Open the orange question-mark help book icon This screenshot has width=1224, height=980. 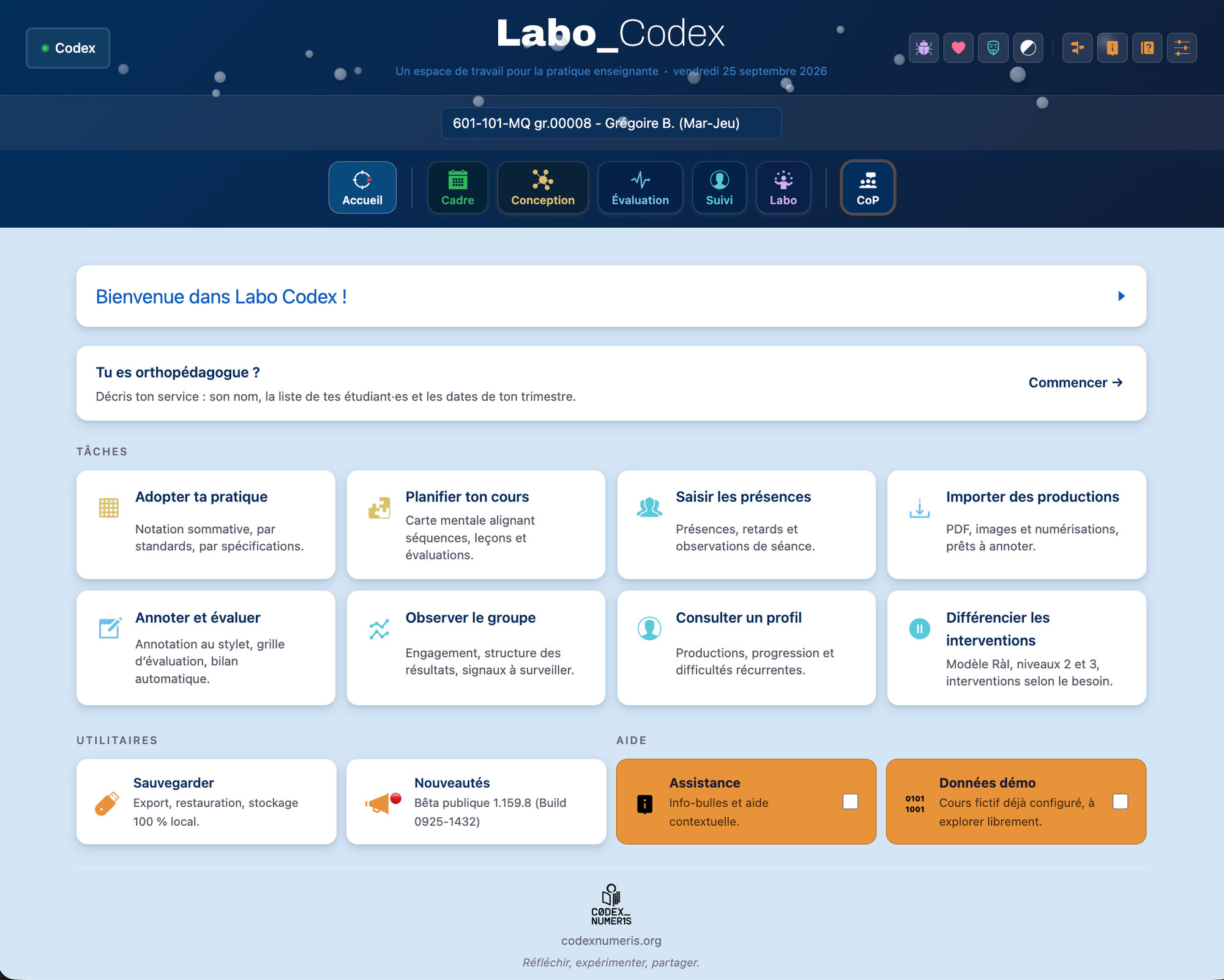coord(1147,48)
